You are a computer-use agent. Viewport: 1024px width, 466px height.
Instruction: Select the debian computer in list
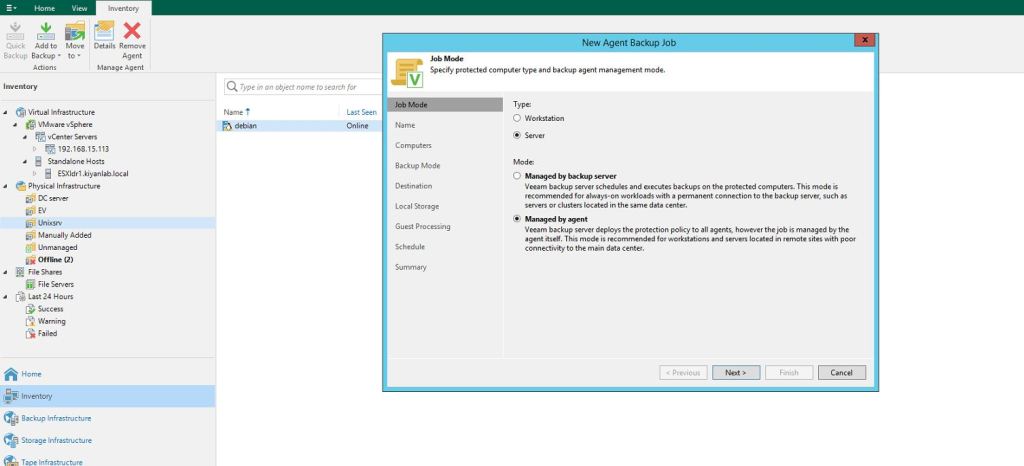tap(245, 126)
